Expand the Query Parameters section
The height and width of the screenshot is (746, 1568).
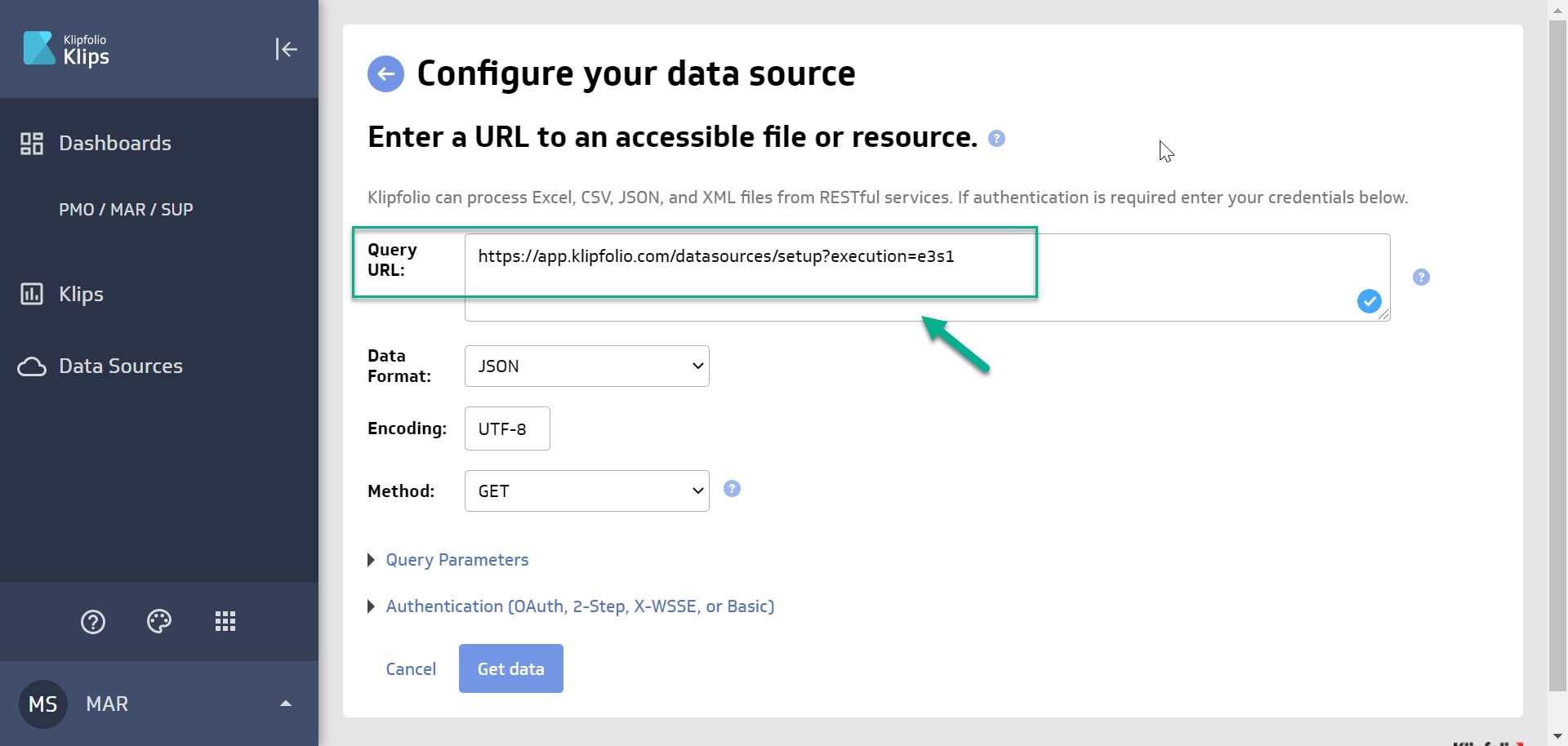point(457,560)
